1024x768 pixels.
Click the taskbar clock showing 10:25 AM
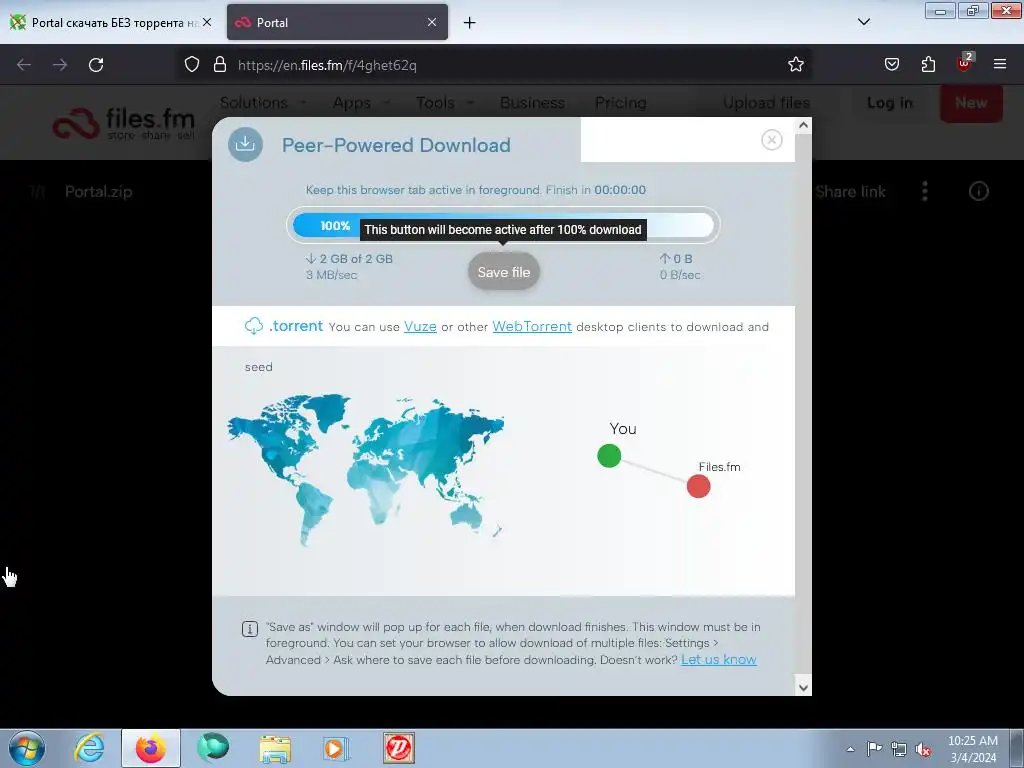point(972,749)
